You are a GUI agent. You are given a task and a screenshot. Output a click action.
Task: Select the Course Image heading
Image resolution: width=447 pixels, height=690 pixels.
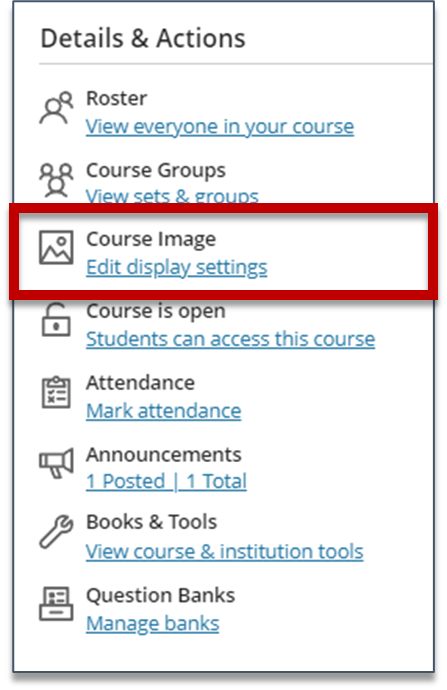pos(151,239)
